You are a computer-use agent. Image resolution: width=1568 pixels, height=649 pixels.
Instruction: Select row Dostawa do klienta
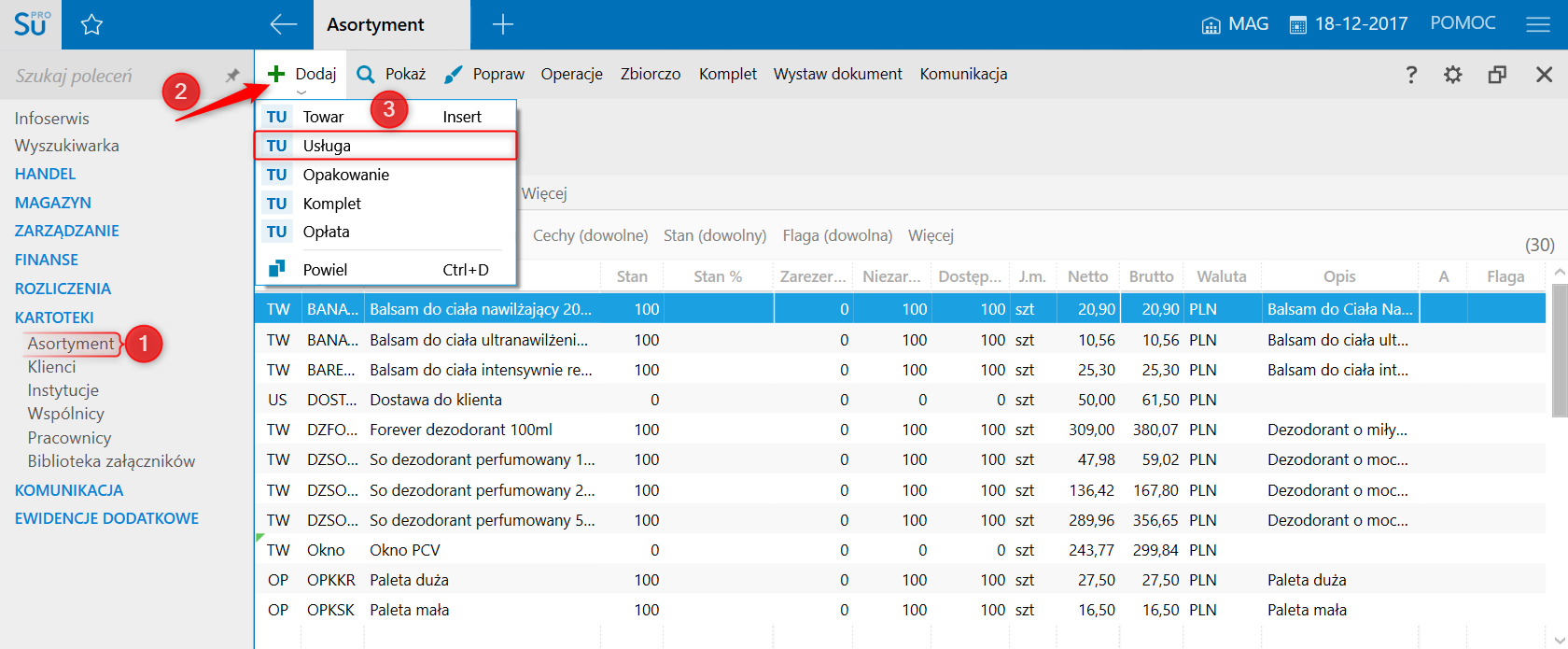900,400
